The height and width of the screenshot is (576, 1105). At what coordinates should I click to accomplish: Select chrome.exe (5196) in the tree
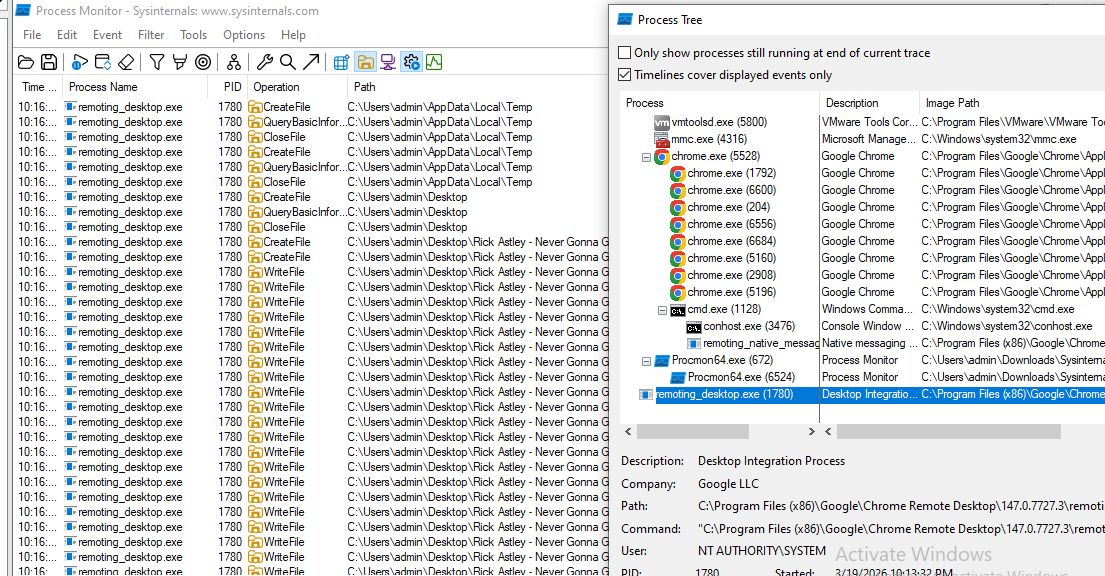tap(731, 292)
